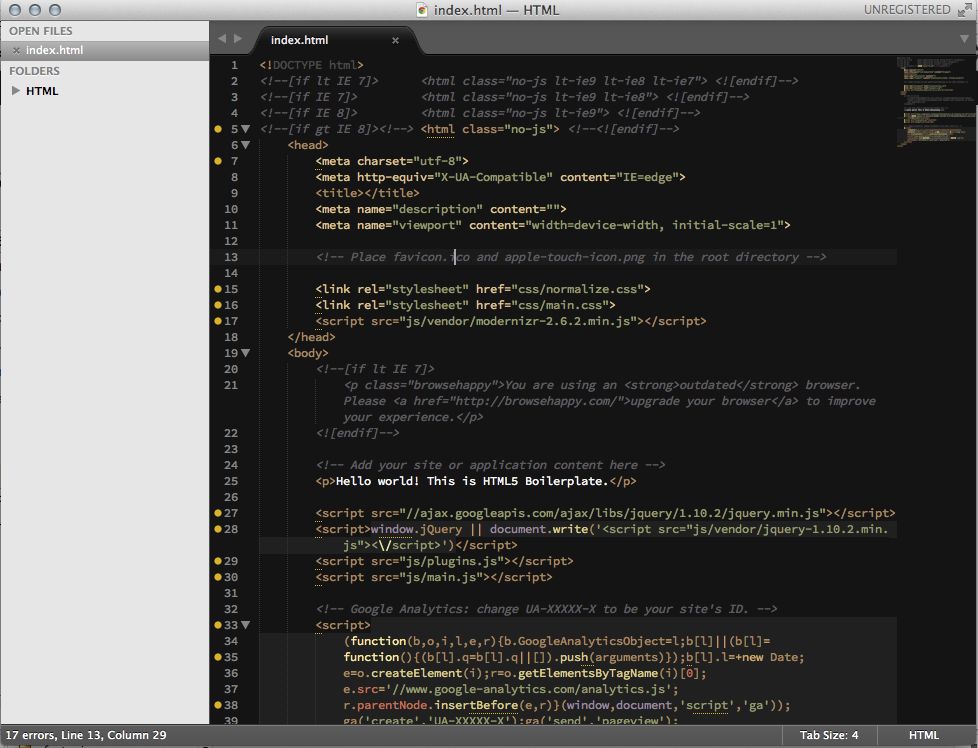Click line number 1 in the gutter

234,65
